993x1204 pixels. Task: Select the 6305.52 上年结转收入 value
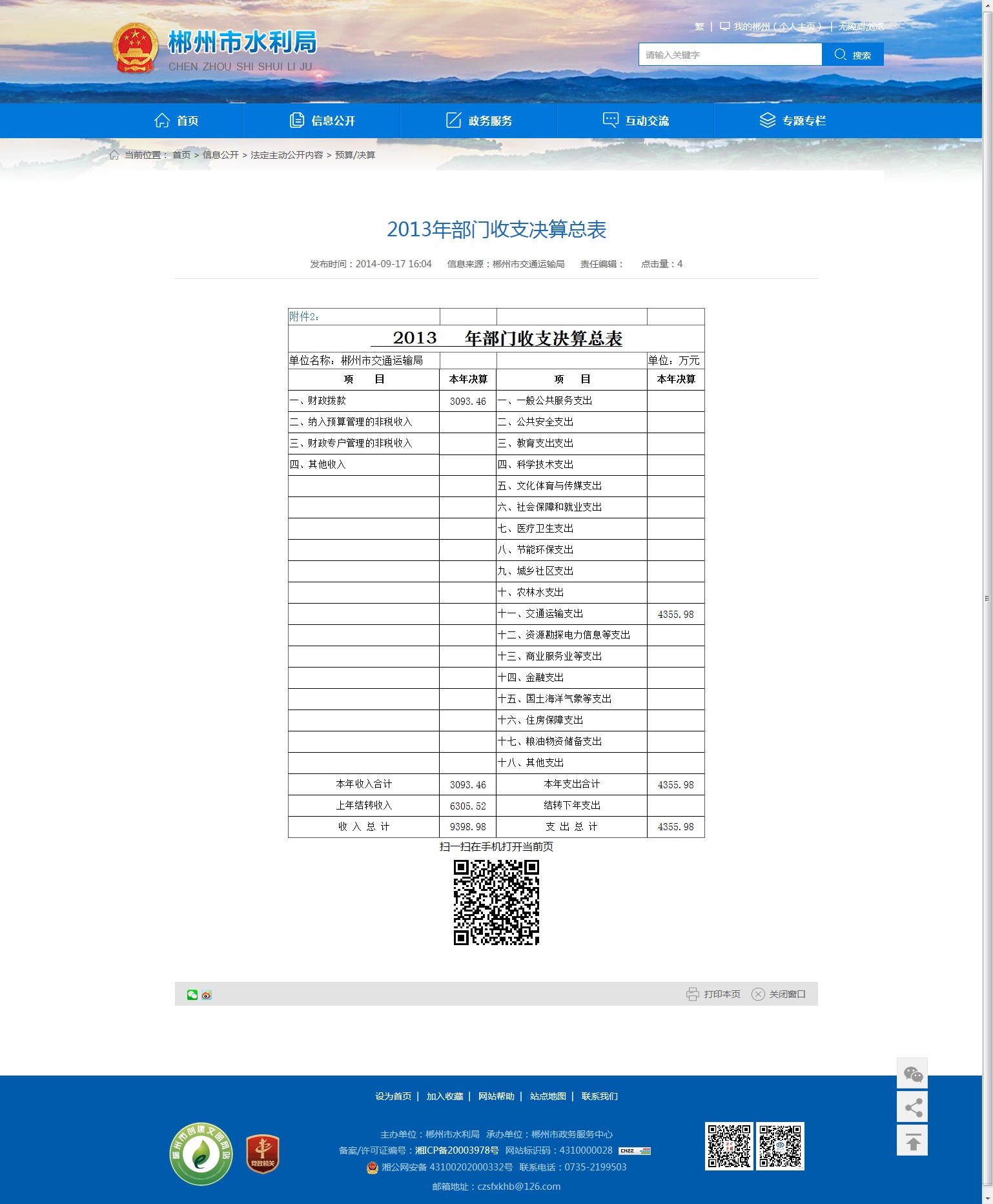[468, 806]
